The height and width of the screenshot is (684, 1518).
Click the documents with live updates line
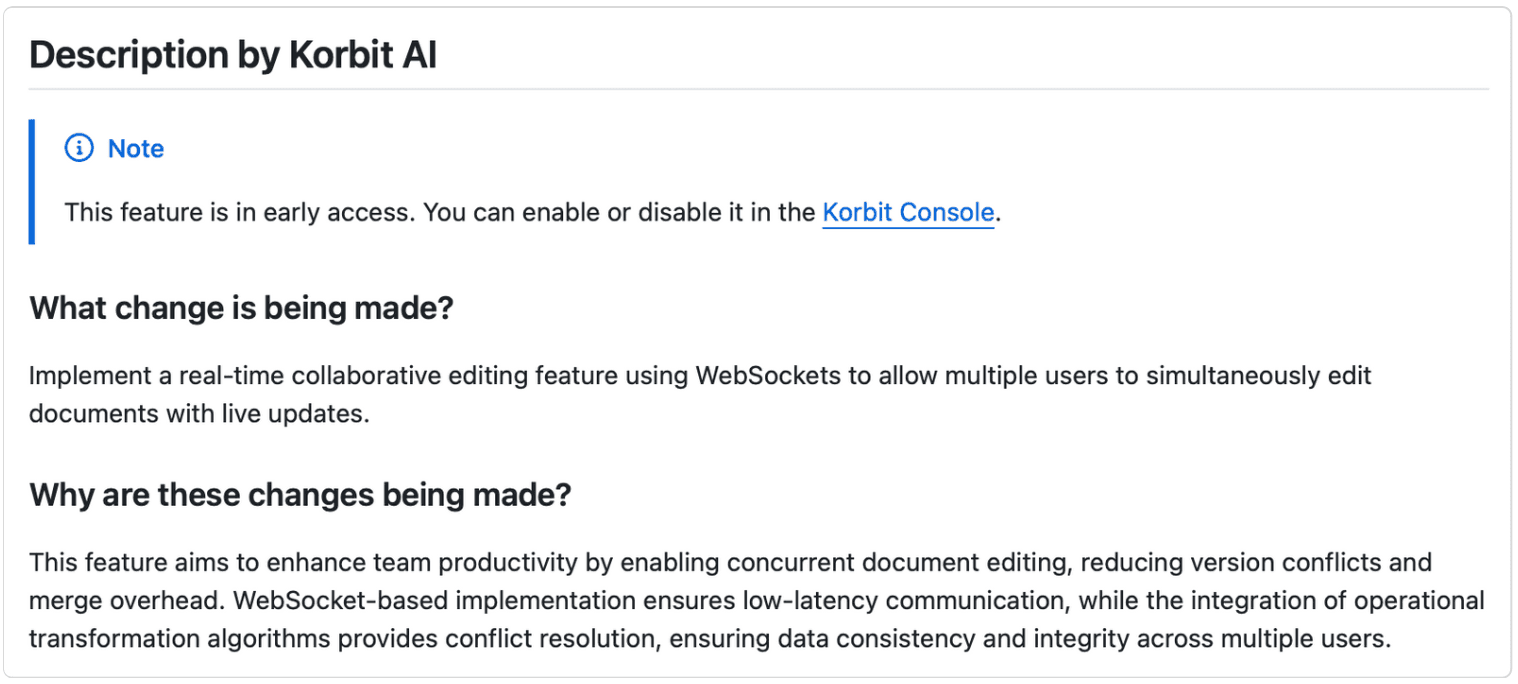point(200,414)
